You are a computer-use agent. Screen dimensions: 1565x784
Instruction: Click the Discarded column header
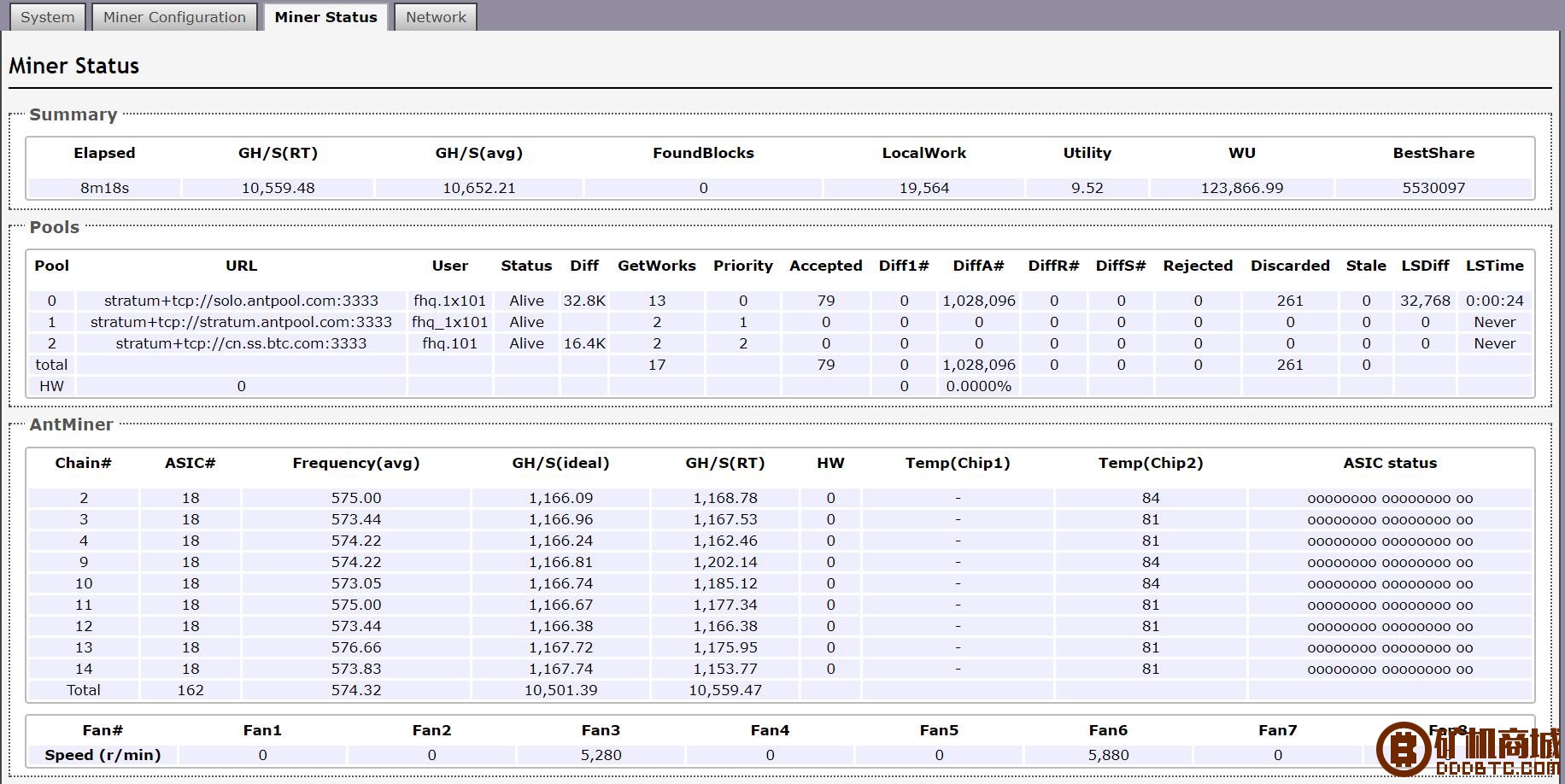[1290, 266]
